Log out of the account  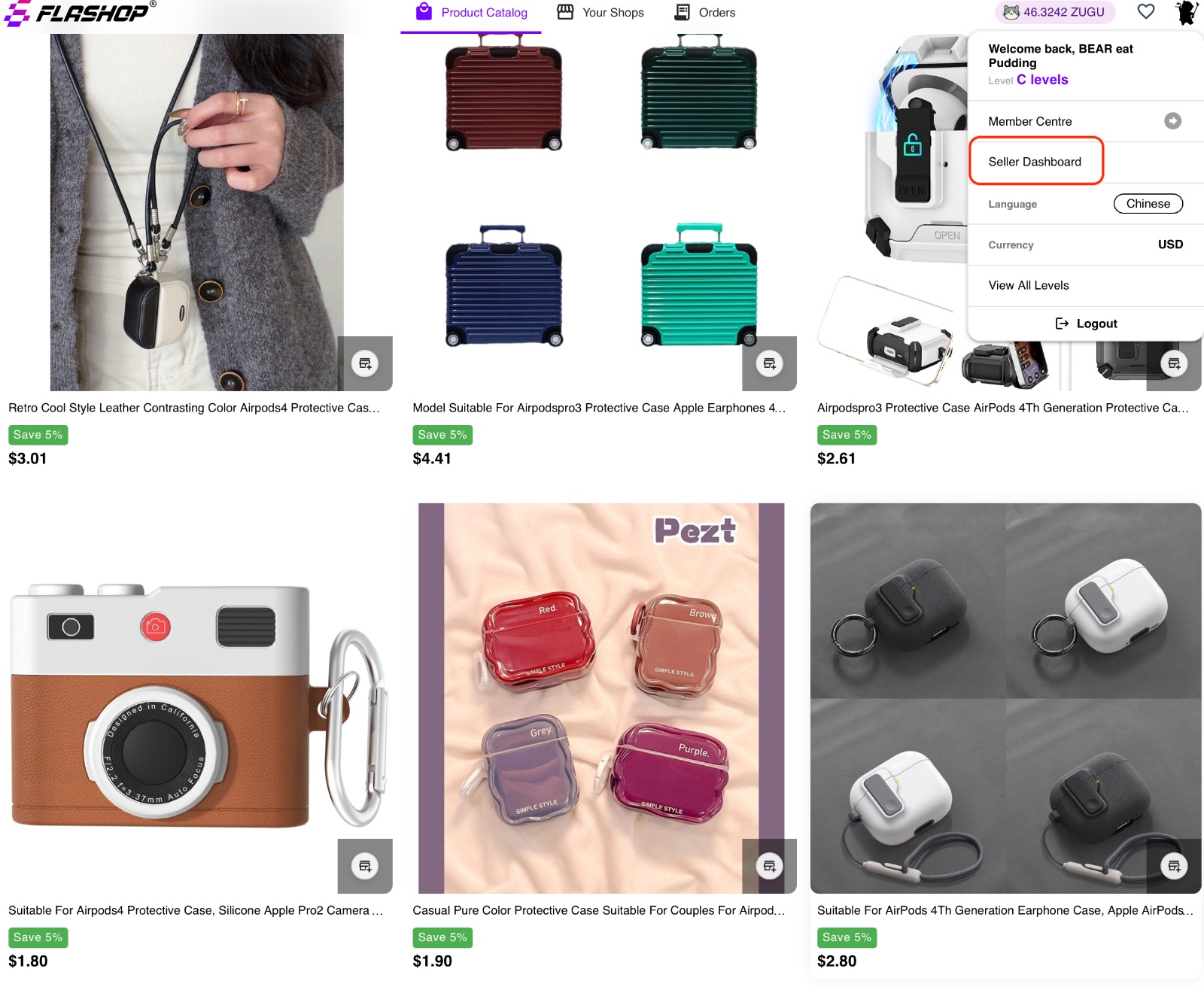click(1086, 323)
